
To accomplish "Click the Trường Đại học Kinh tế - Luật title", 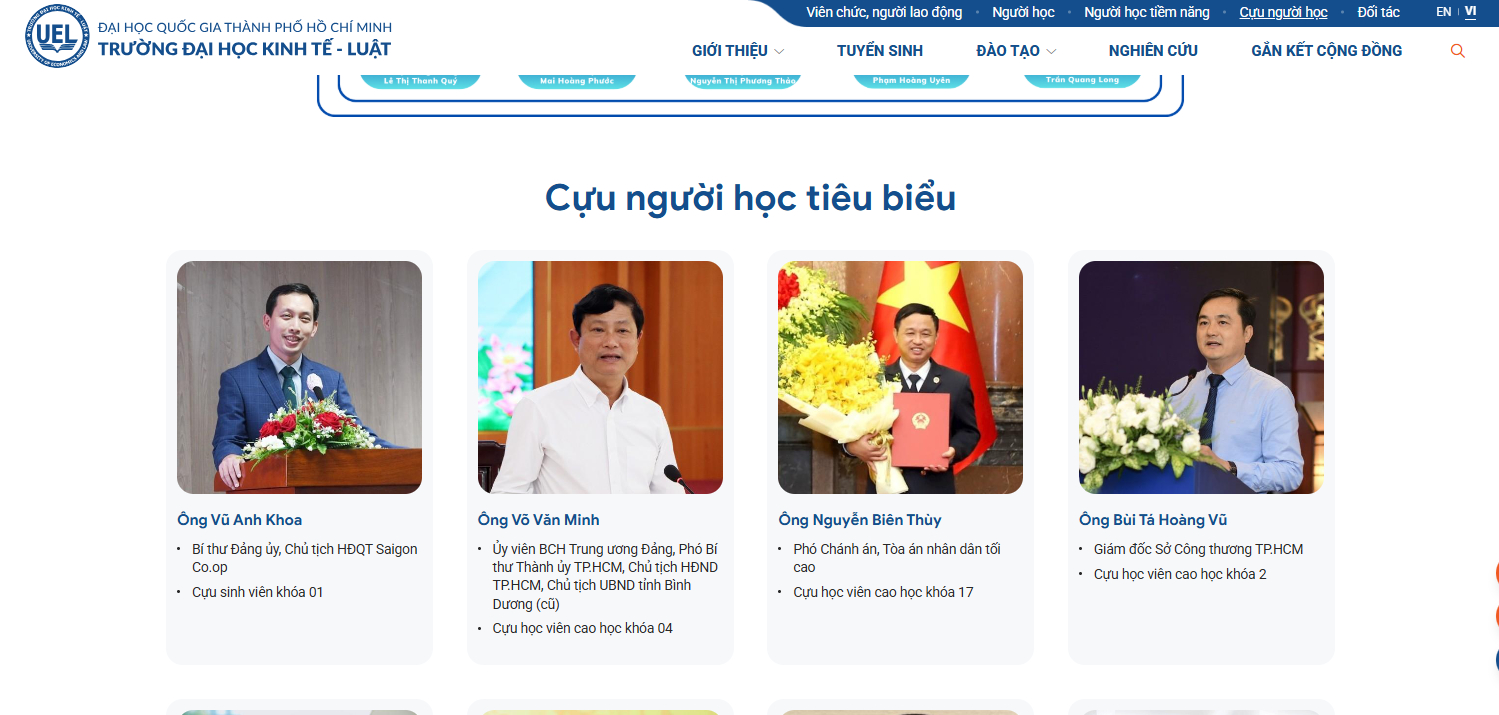I will point(245,48).
